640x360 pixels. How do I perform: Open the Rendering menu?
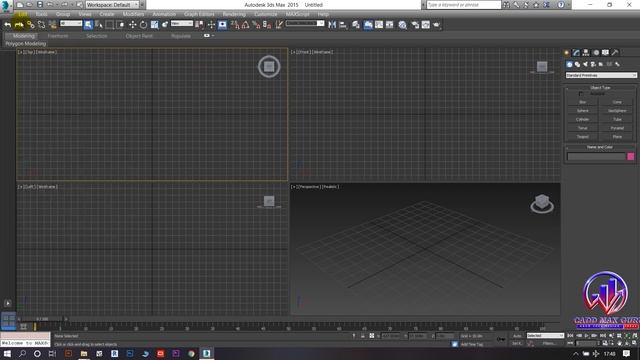[x=234, y=14]
